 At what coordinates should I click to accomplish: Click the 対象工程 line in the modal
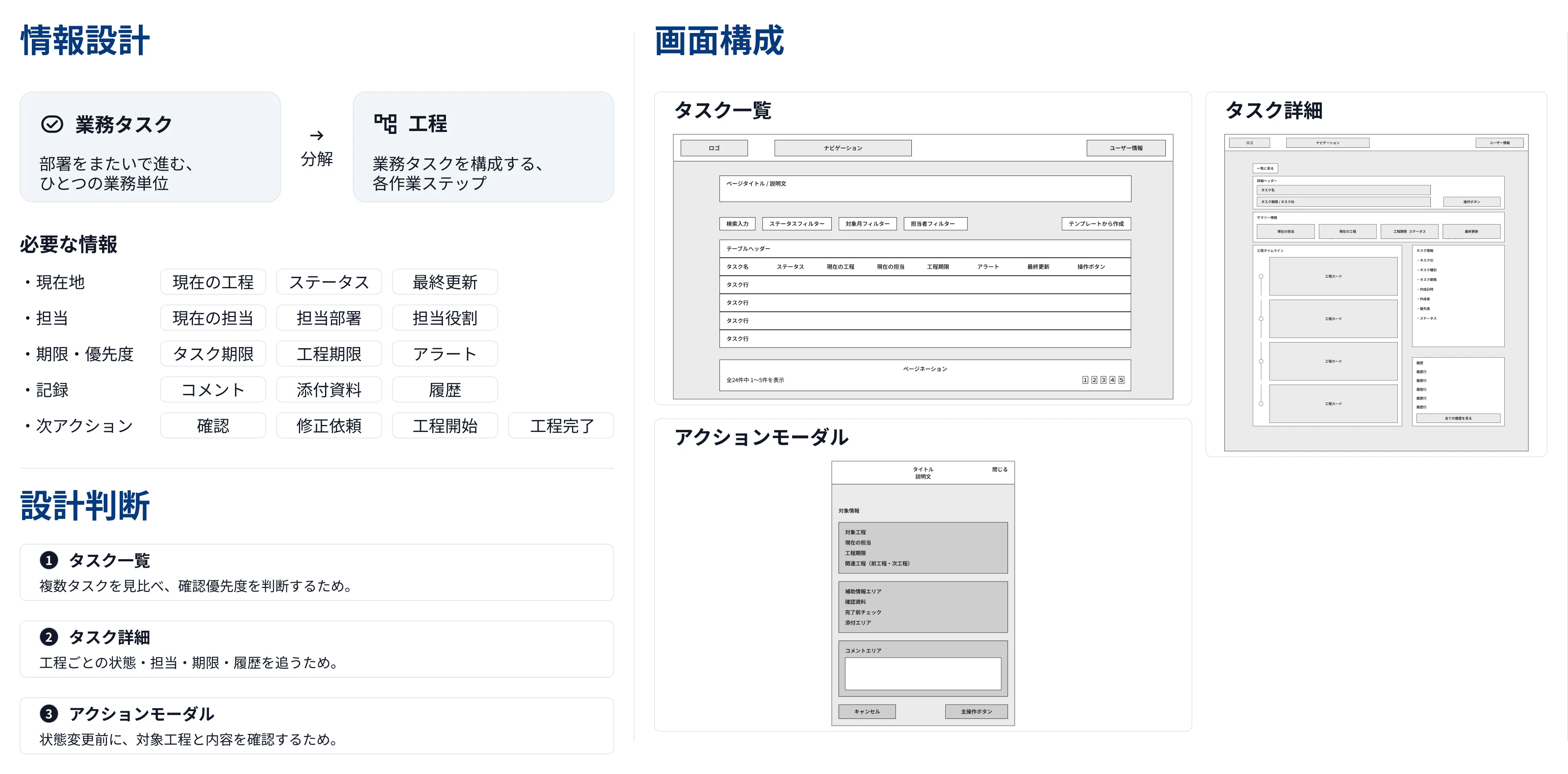855,532
